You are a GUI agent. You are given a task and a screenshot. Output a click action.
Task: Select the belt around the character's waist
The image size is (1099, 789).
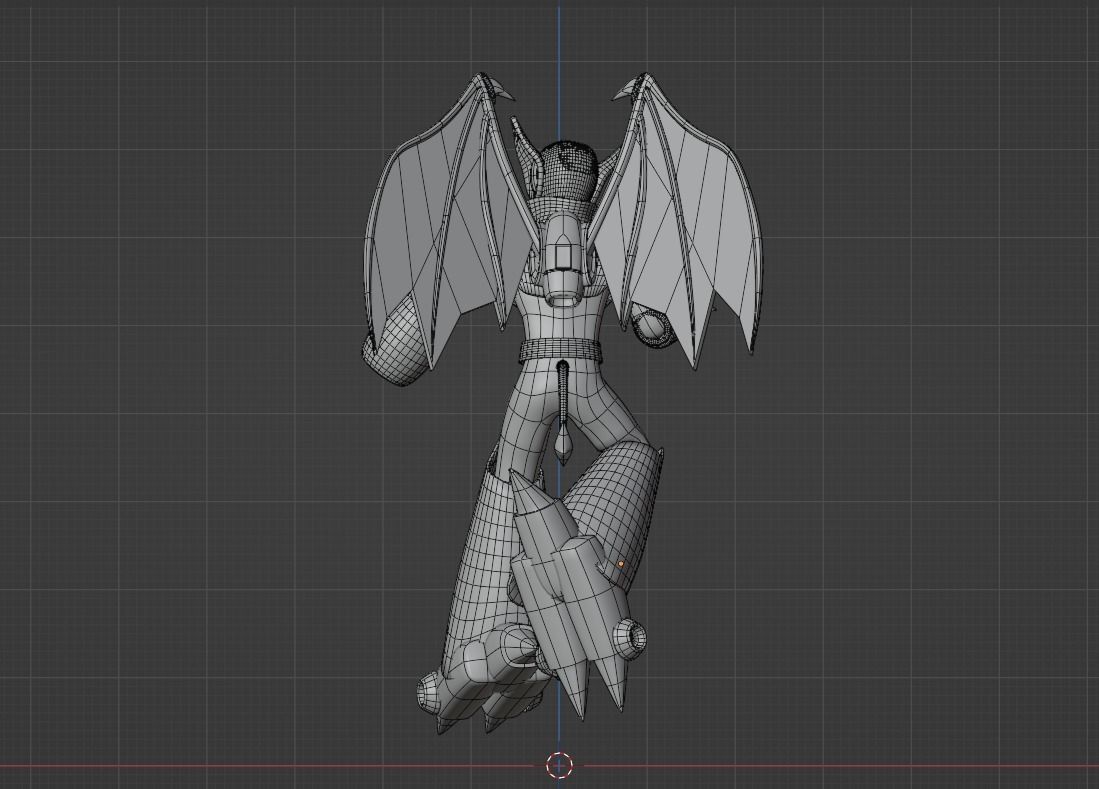click(x=559, y=349)
